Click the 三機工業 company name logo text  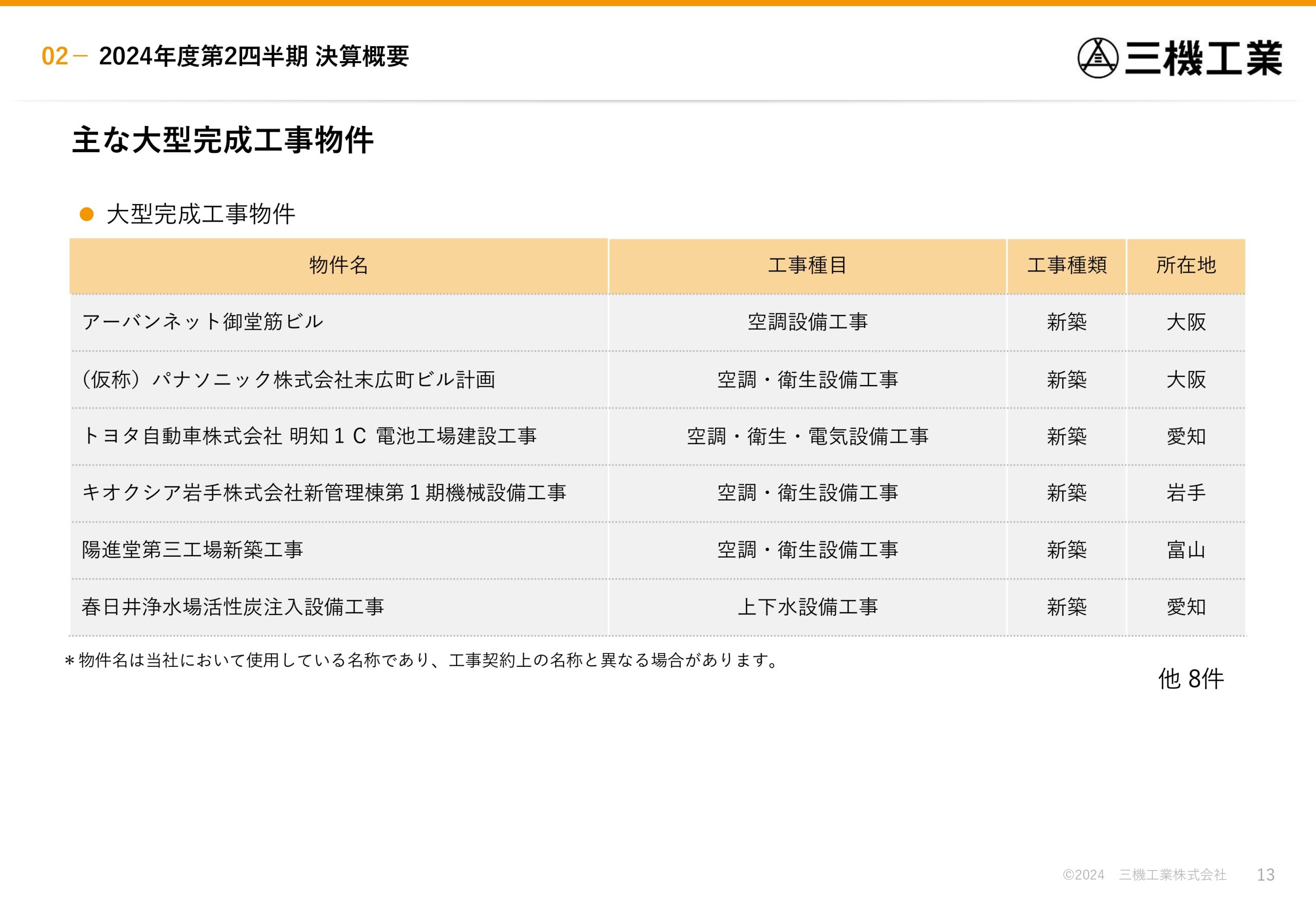tap(1203, 58)
